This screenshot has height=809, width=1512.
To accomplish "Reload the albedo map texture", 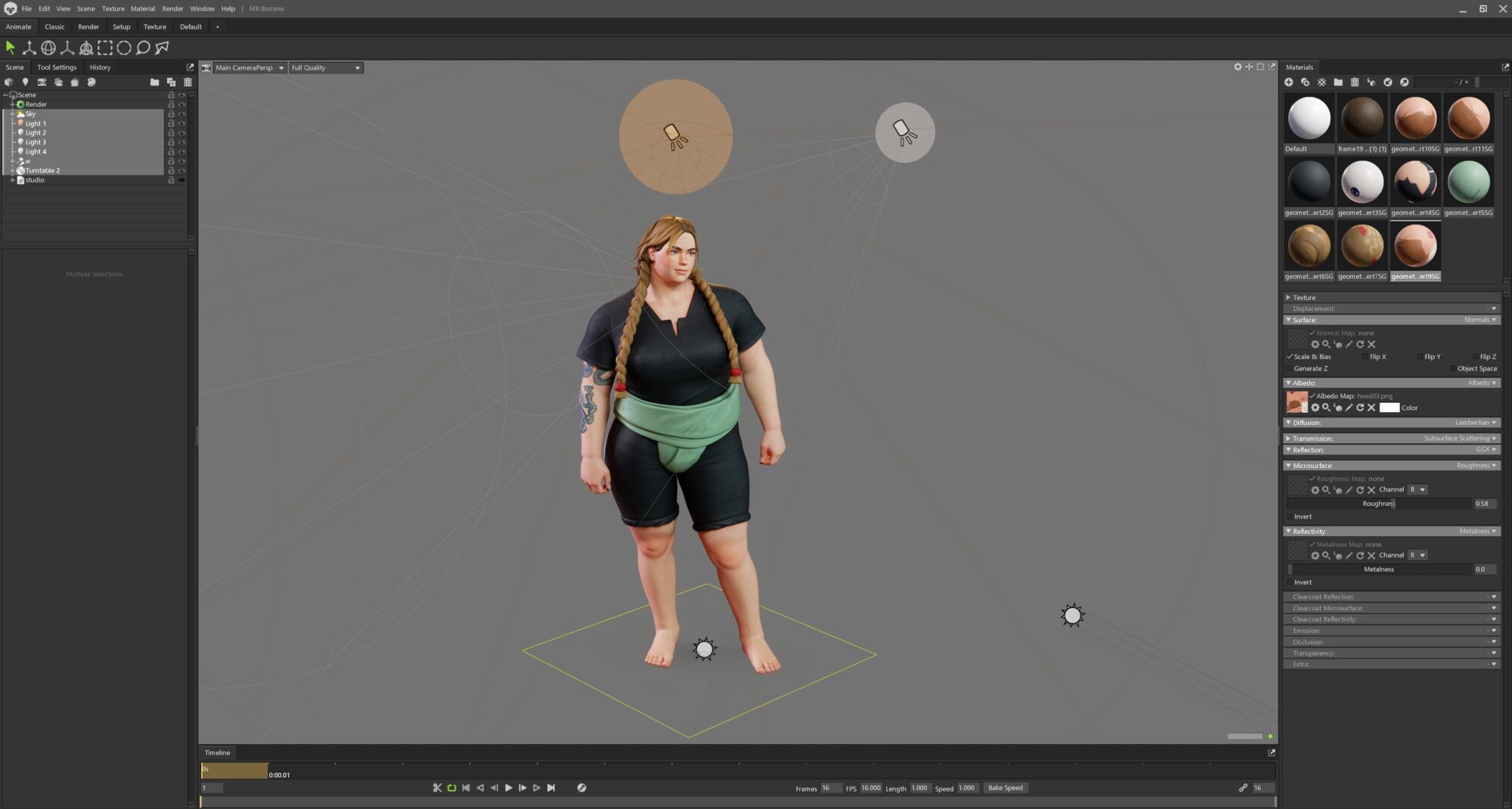I will tap(1360, 408).
